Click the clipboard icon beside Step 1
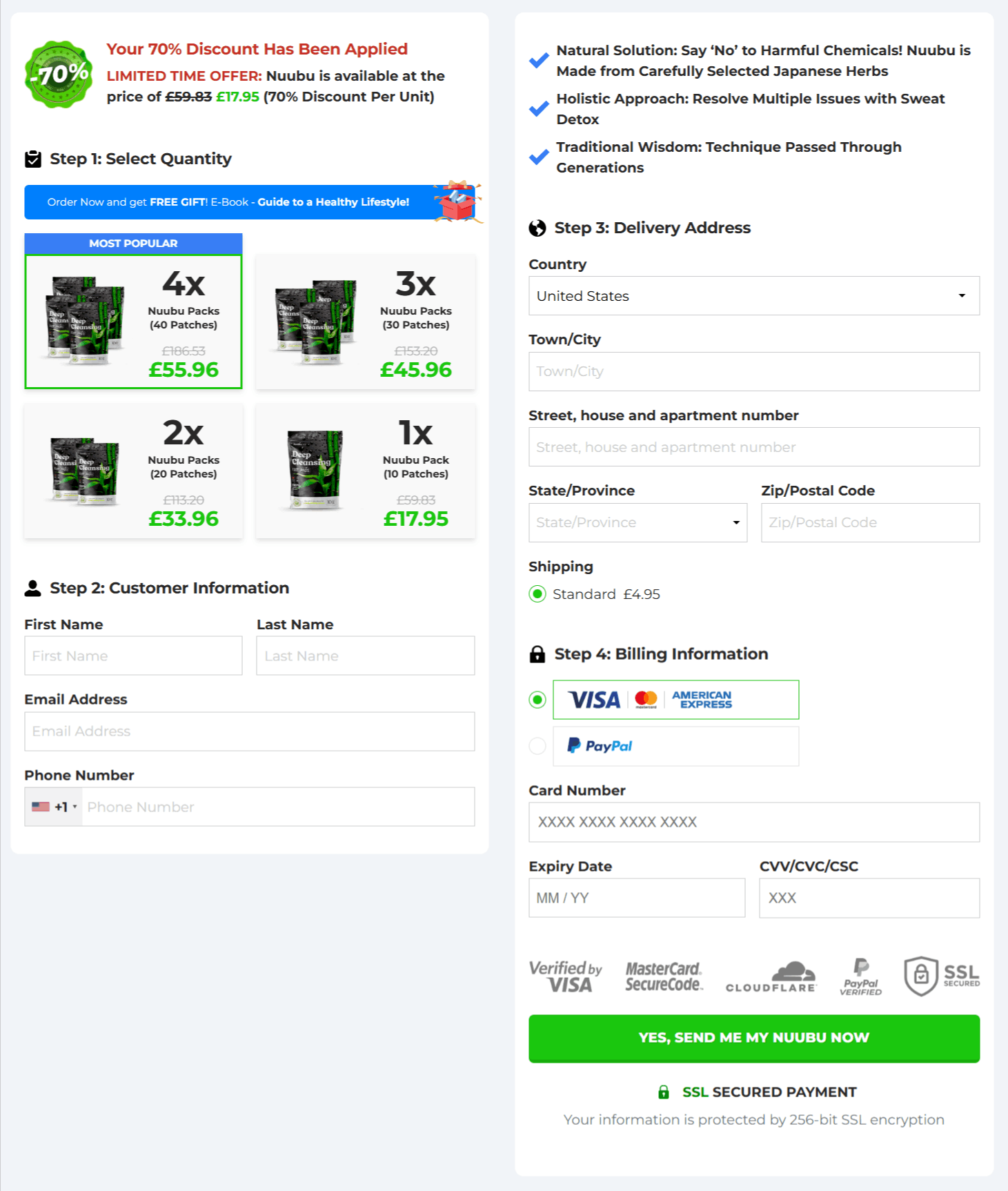Viewport: 1008px width, 1191px height. point(33,159)
